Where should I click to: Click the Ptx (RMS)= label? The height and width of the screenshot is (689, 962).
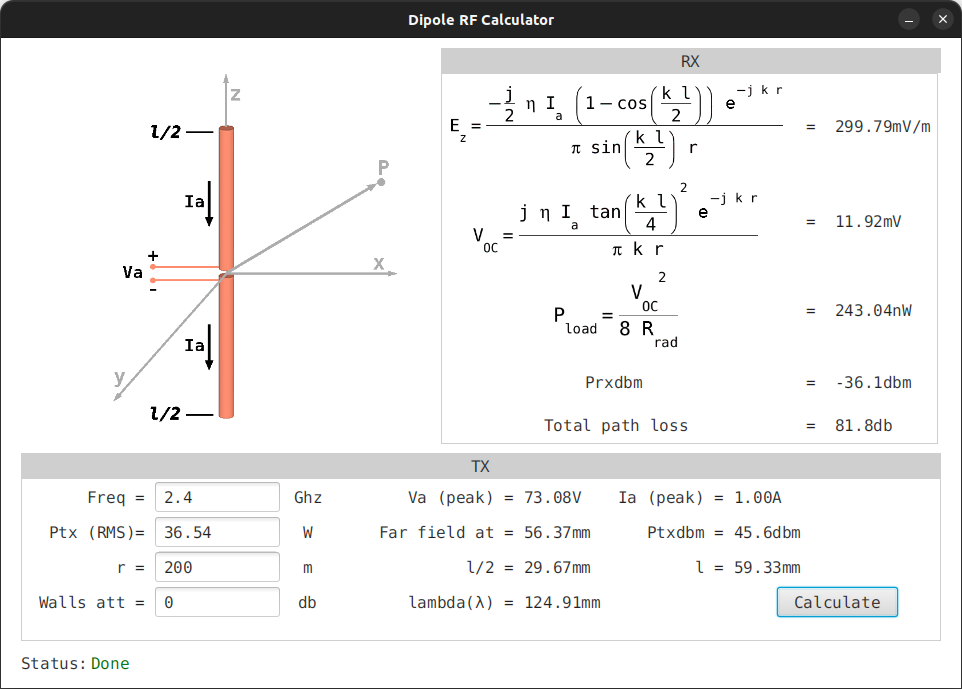pyautogui.click(x=97, y=533)
